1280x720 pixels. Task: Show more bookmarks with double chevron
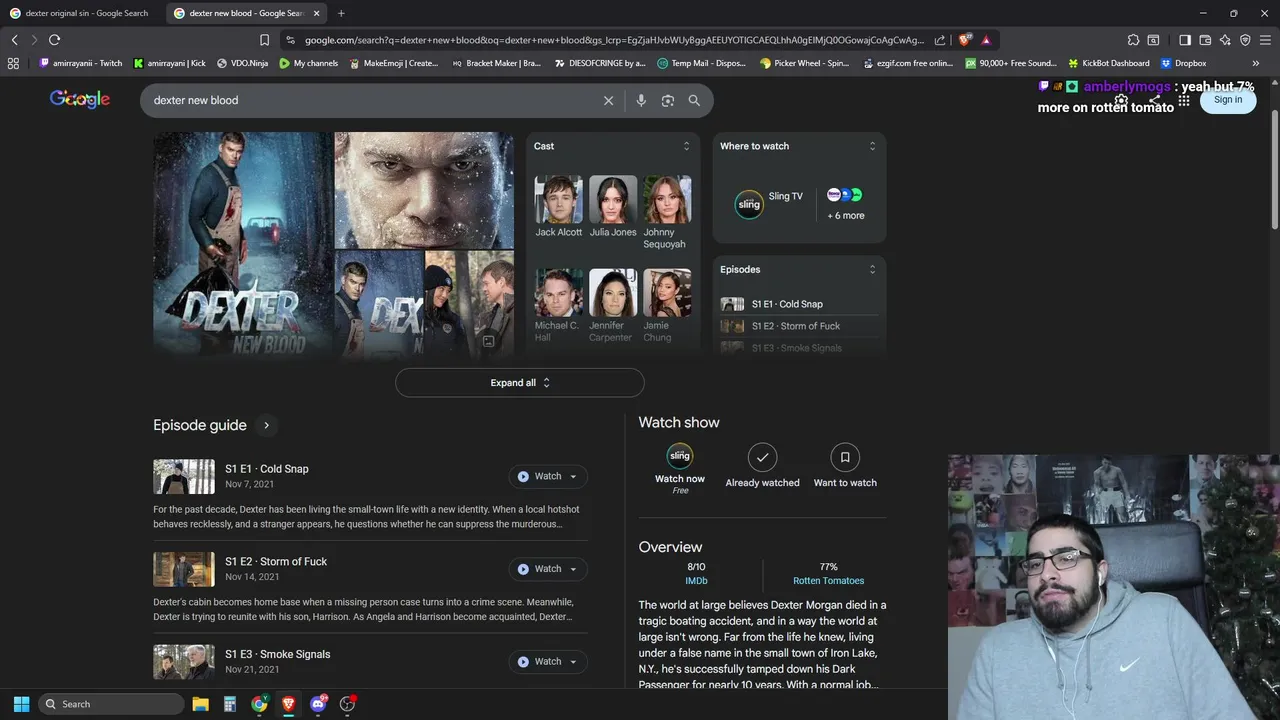[1256, 63]
